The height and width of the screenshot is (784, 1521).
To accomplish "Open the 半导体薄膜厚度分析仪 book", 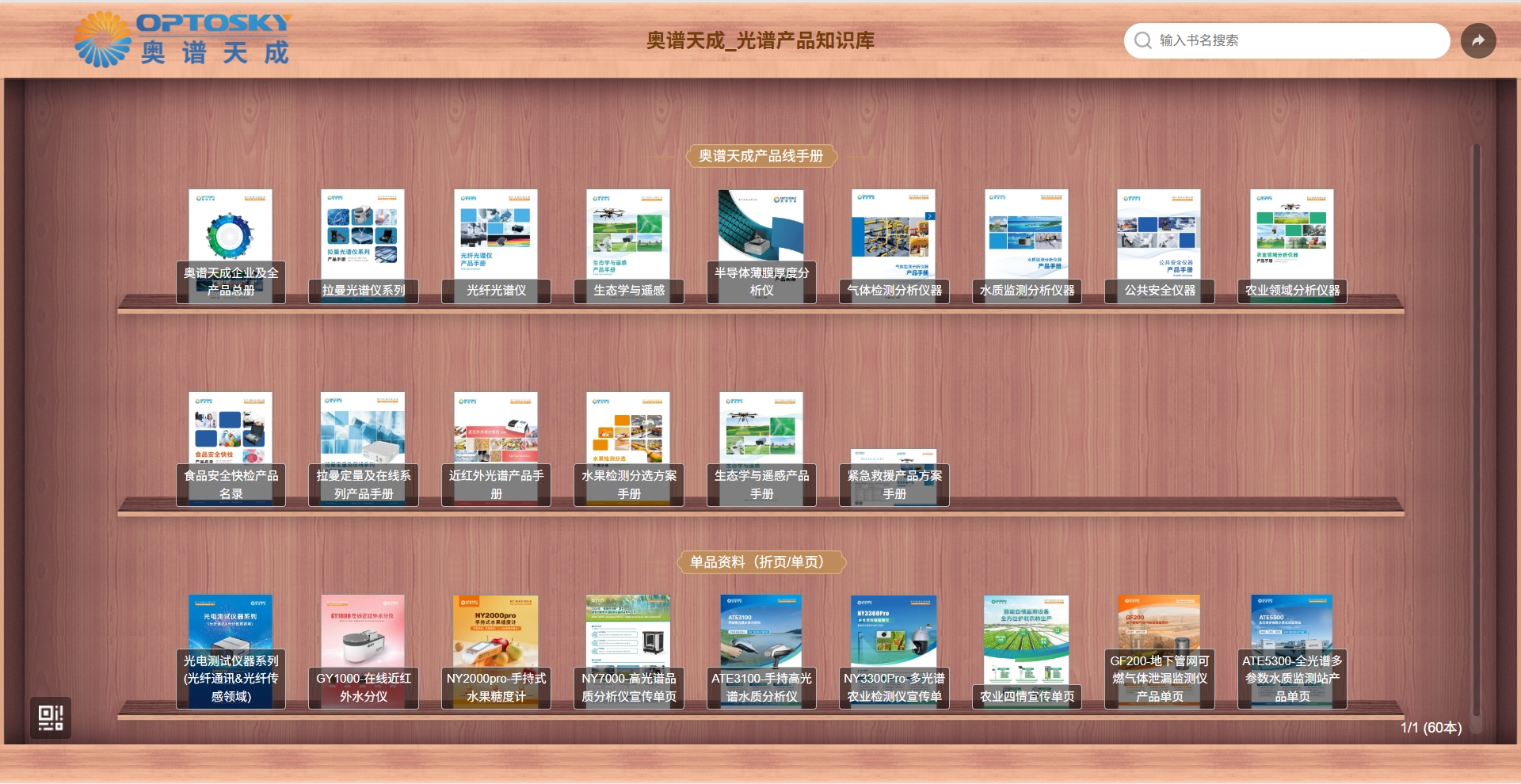I will pos(761,245).
